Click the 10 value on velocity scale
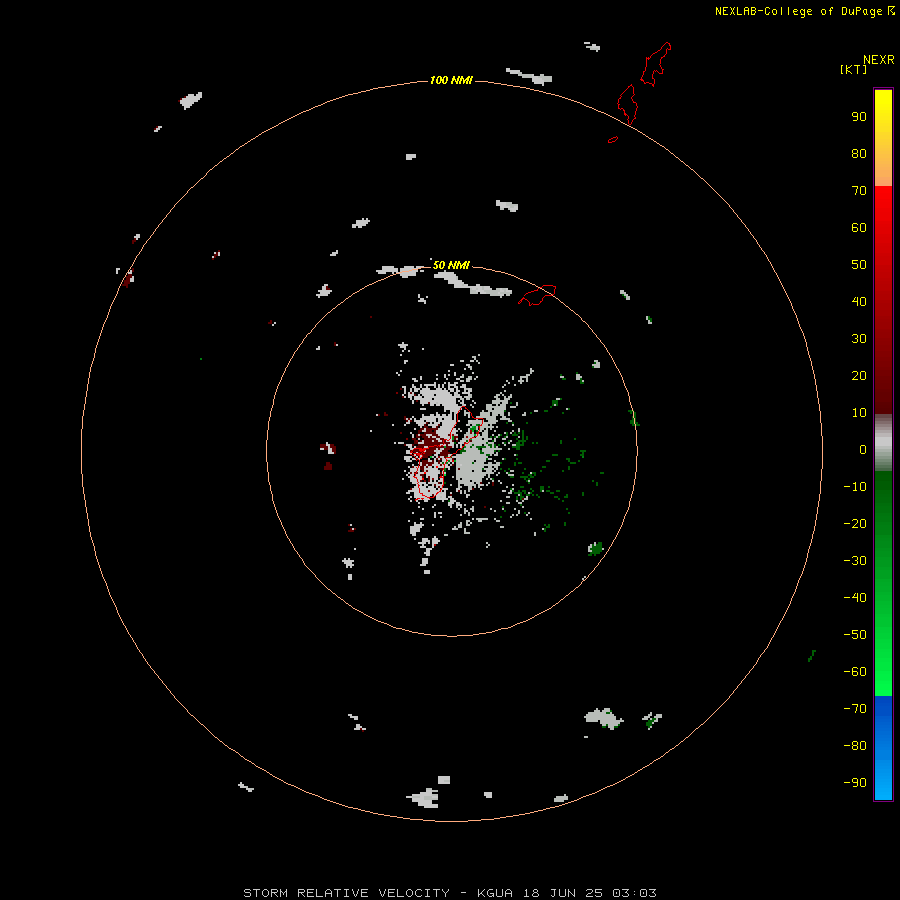This screenshot has width=900, height=900. tap(859, 413)
